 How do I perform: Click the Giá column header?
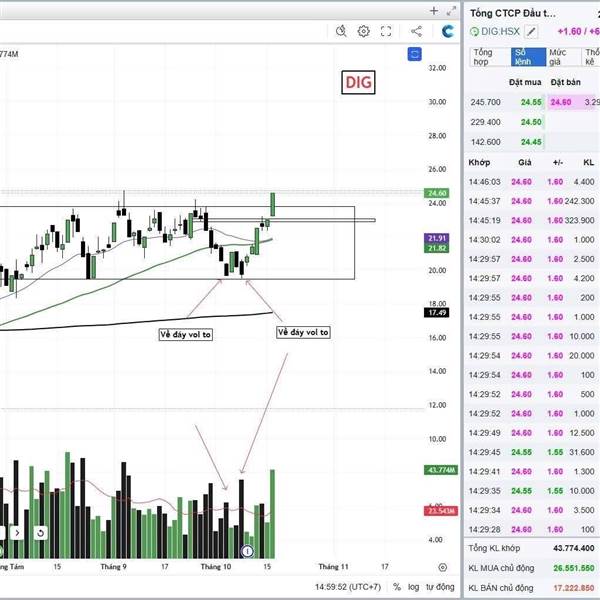pyautogui.click(x=525, y=162)
